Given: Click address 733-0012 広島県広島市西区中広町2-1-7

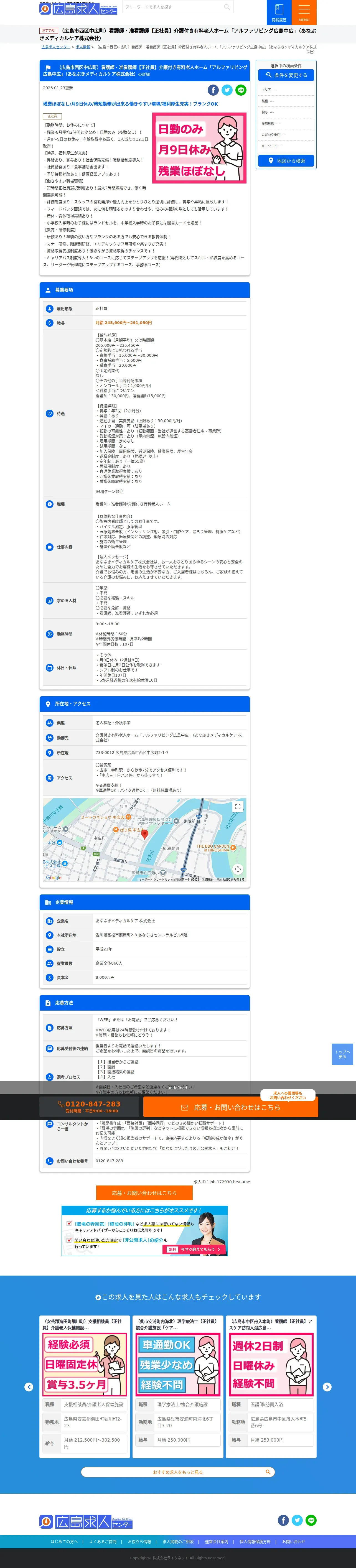Looking at the screenshot, I should (x=132, y=753).
